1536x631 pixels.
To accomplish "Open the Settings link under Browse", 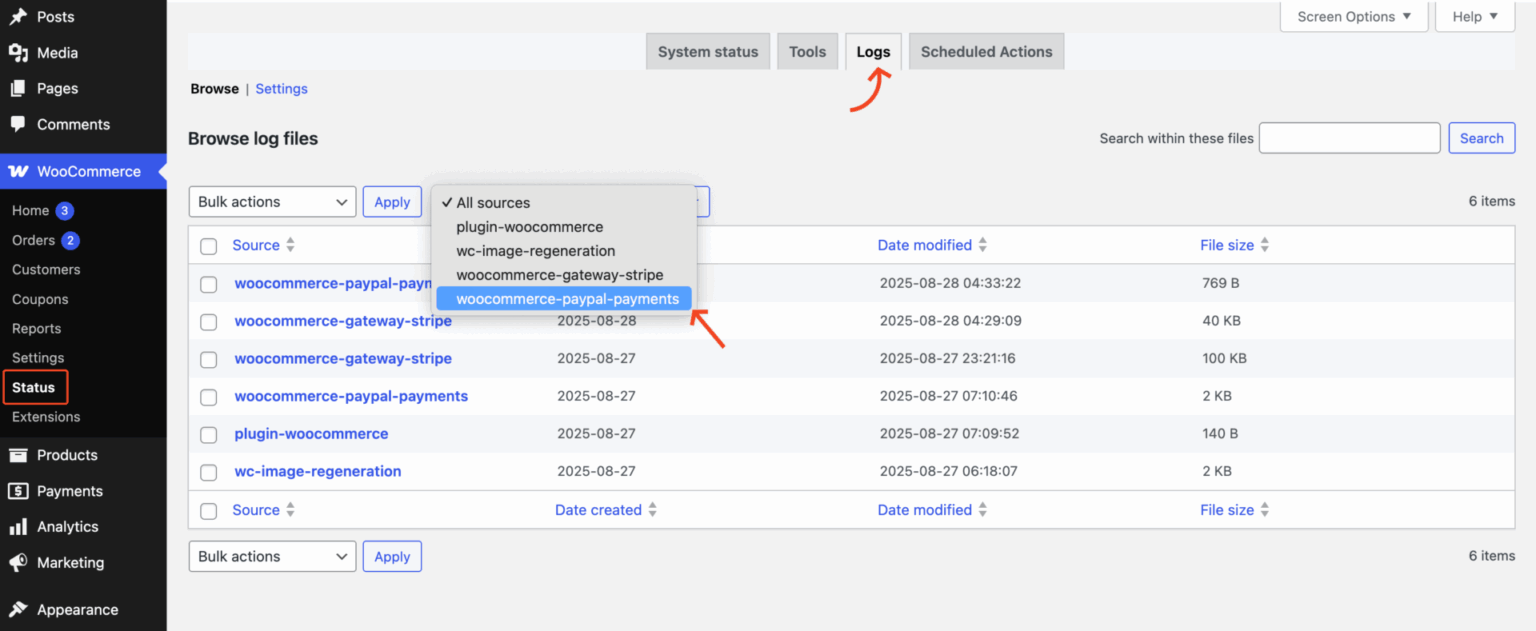I will point(281,88).
